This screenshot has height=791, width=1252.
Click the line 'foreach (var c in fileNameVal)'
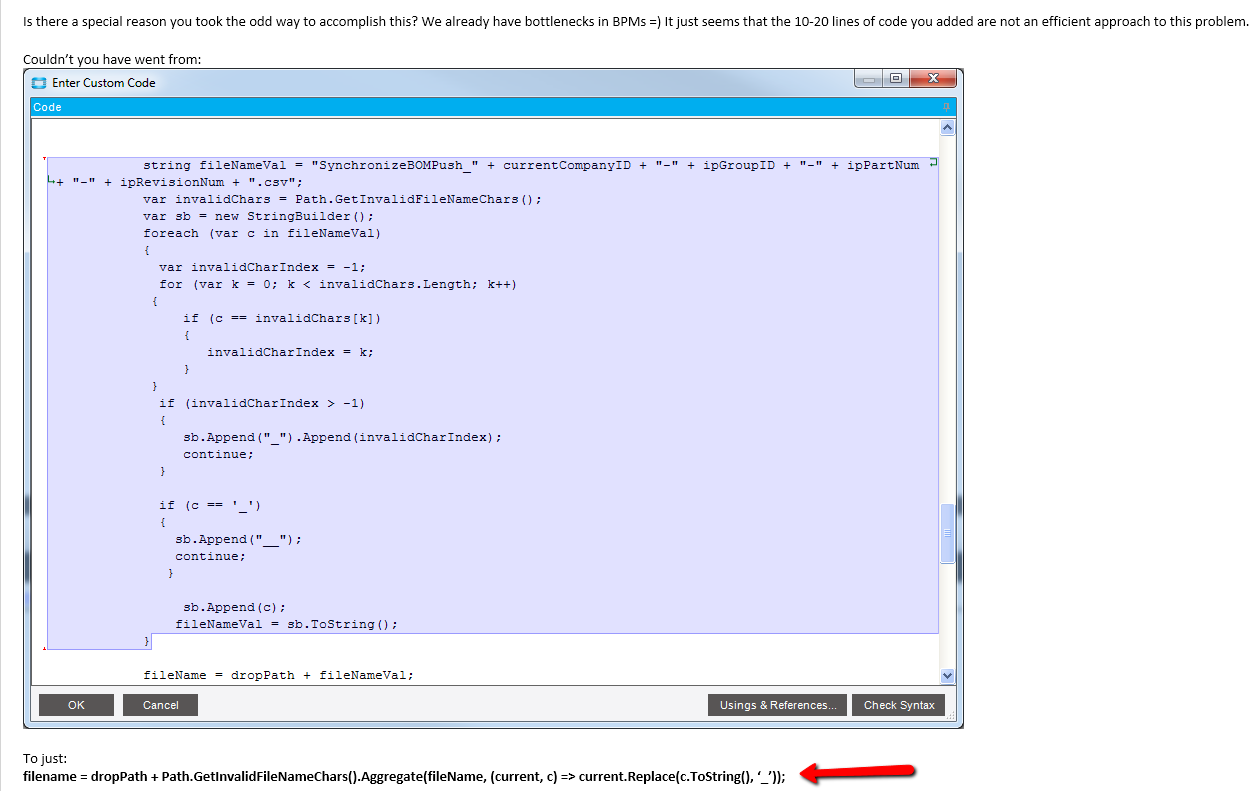click(262, 233)
